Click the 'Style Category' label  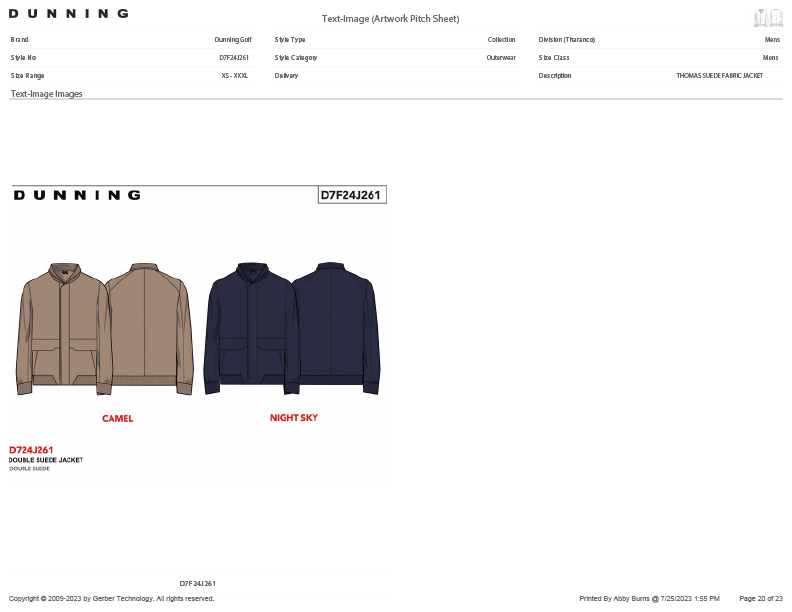point(296,58)
